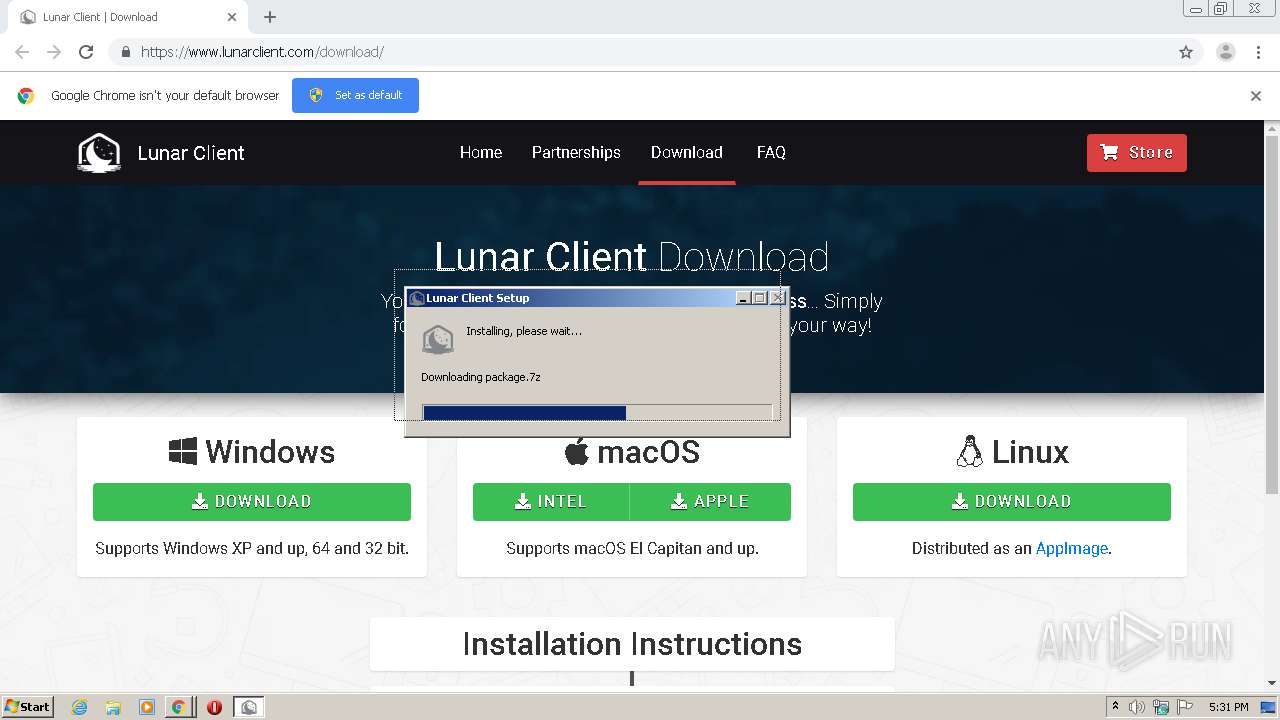Open the file explorer taskbar icon
The height and width of the screenshot is (720, 1280).
(113, 707)
